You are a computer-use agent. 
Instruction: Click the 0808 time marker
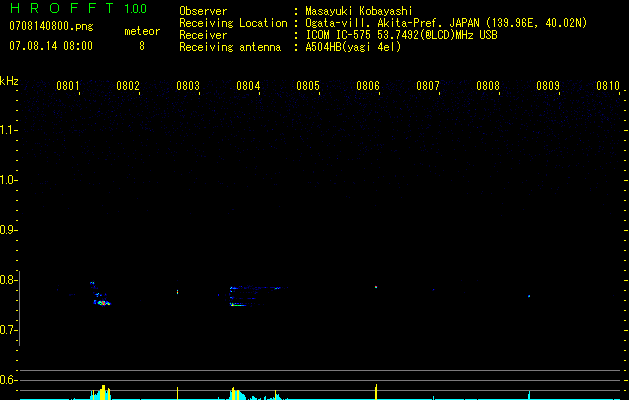488,85
